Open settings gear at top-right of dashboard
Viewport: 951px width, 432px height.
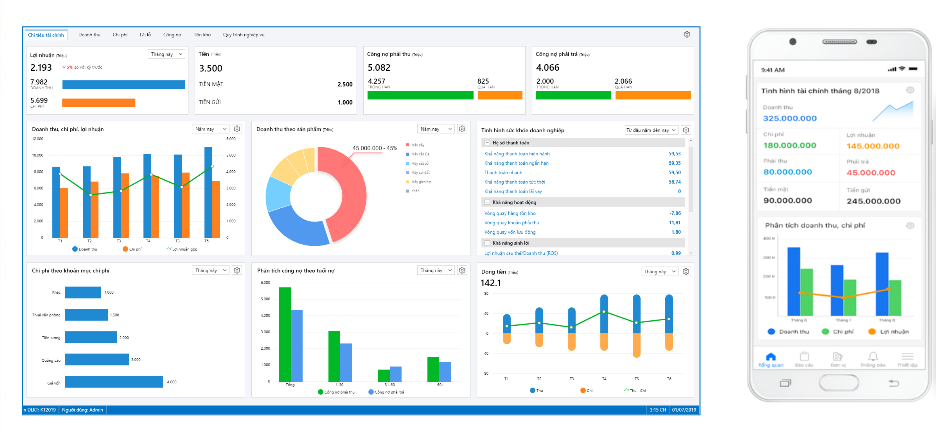(x=687, y=34)
